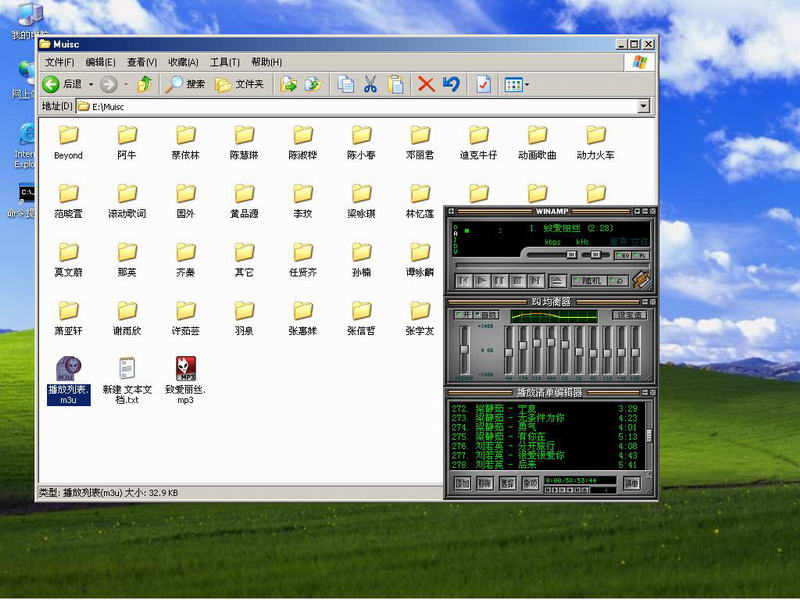This screenshot has height=600, width=800.
Task: Select the 致爱丽丝.mp3 file
Action: [x=185, y=381]
